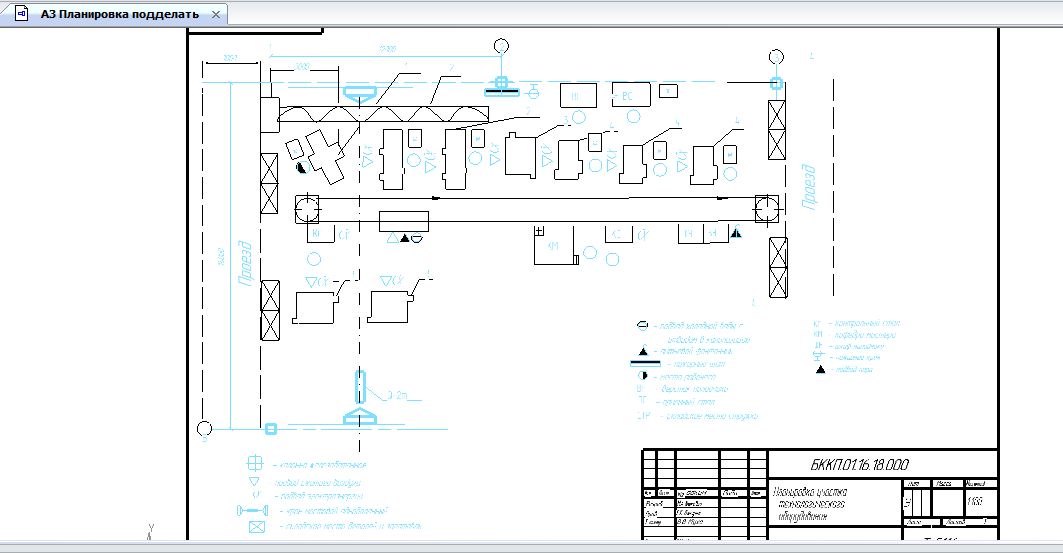Image resolution: width=1063 pixels, height=553 pixels.
Task: Click the title block code БККП.01.16 18.000
Action: pyautogui.click(x=859, y=465)
